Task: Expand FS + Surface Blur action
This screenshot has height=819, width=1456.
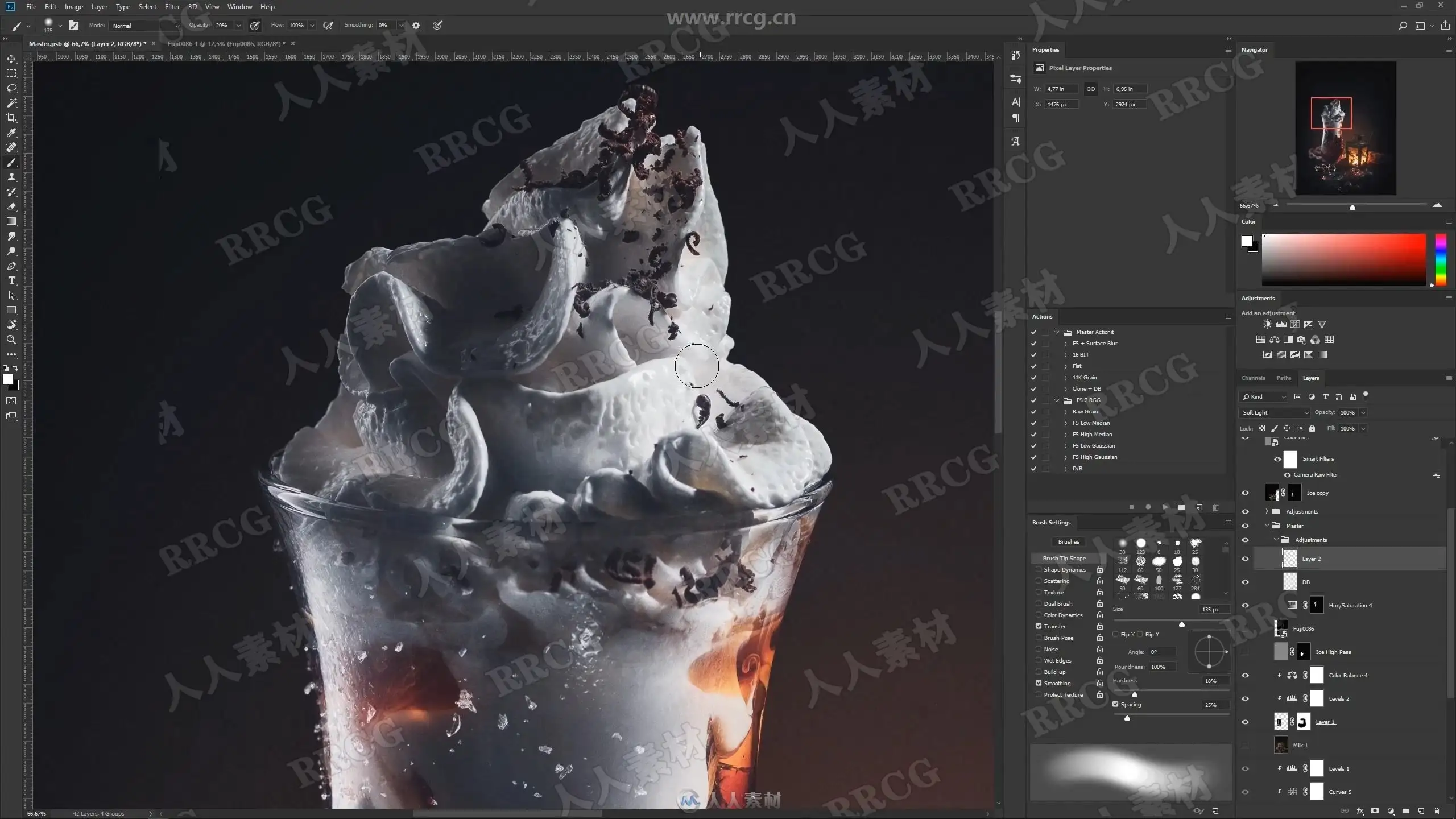Action: click(x=1065, y=344)
